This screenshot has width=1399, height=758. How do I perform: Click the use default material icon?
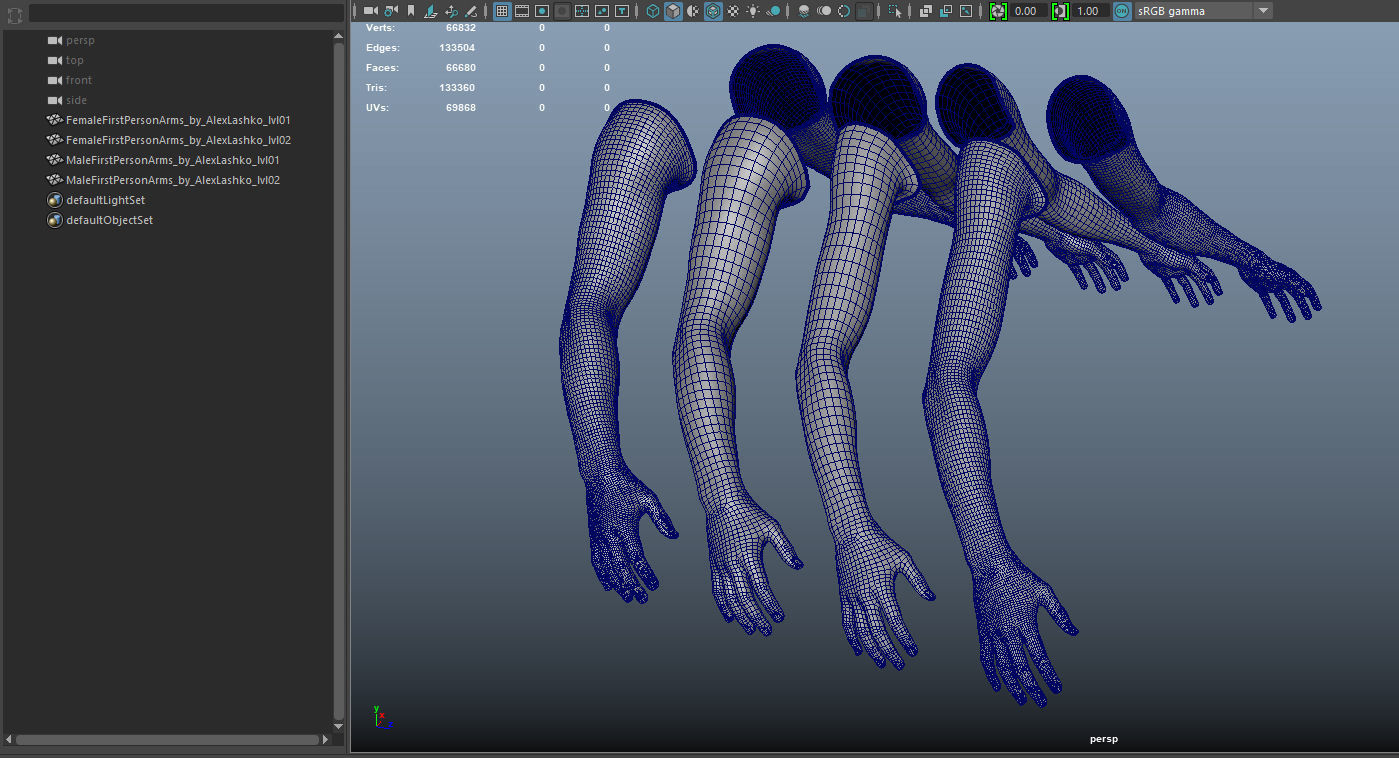[x=693, y=11]
